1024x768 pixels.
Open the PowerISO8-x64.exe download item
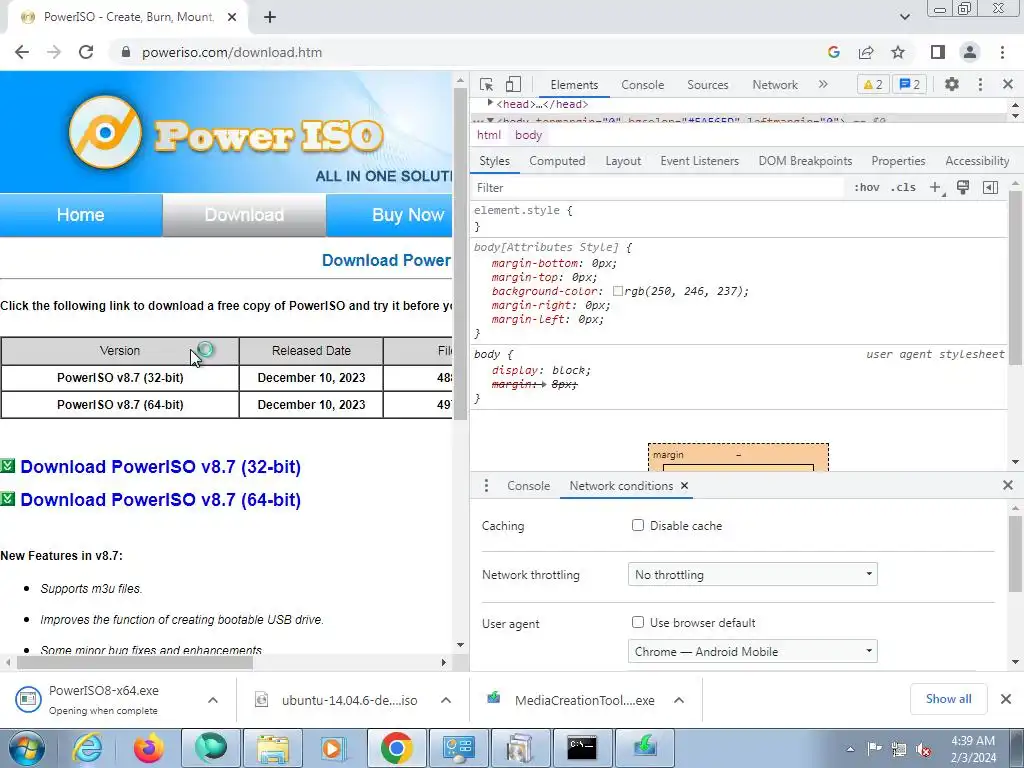(x=104, y=699)
